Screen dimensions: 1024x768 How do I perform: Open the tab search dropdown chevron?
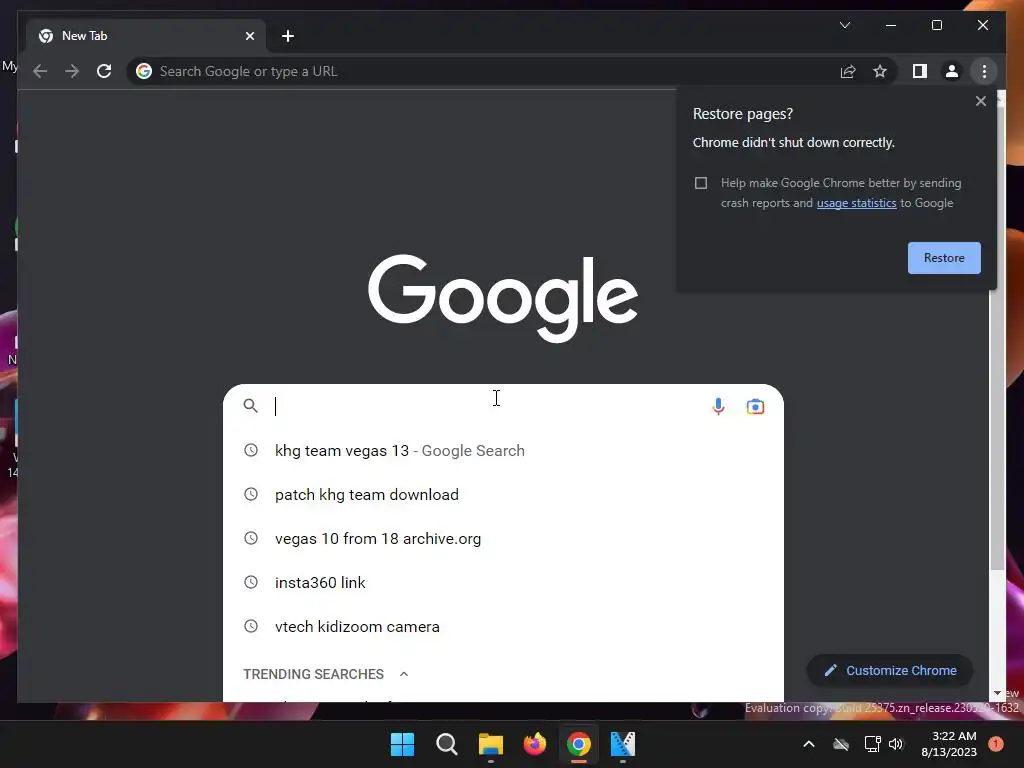pyautogui.click(x=844, y=25)
